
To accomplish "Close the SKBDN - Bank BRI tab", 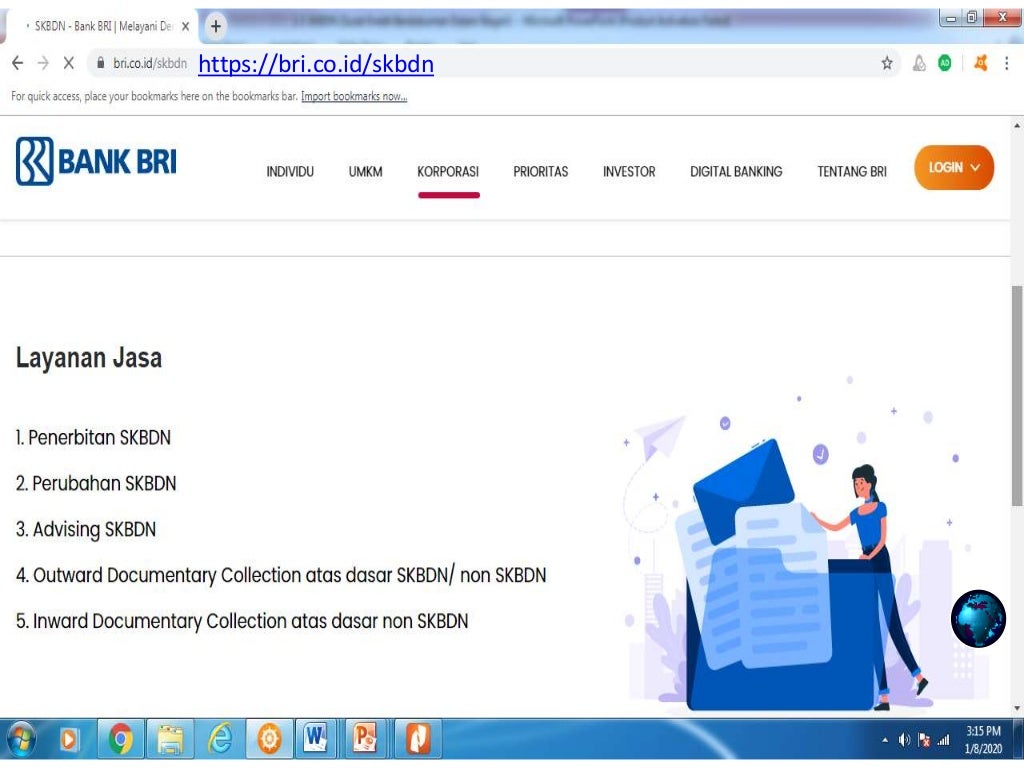I will (185, 26).
